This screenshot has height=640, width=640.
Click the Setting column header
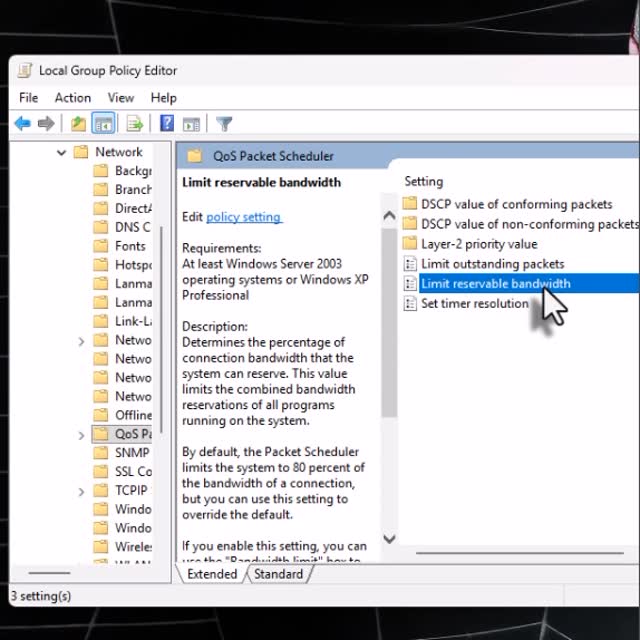point(424,181)
